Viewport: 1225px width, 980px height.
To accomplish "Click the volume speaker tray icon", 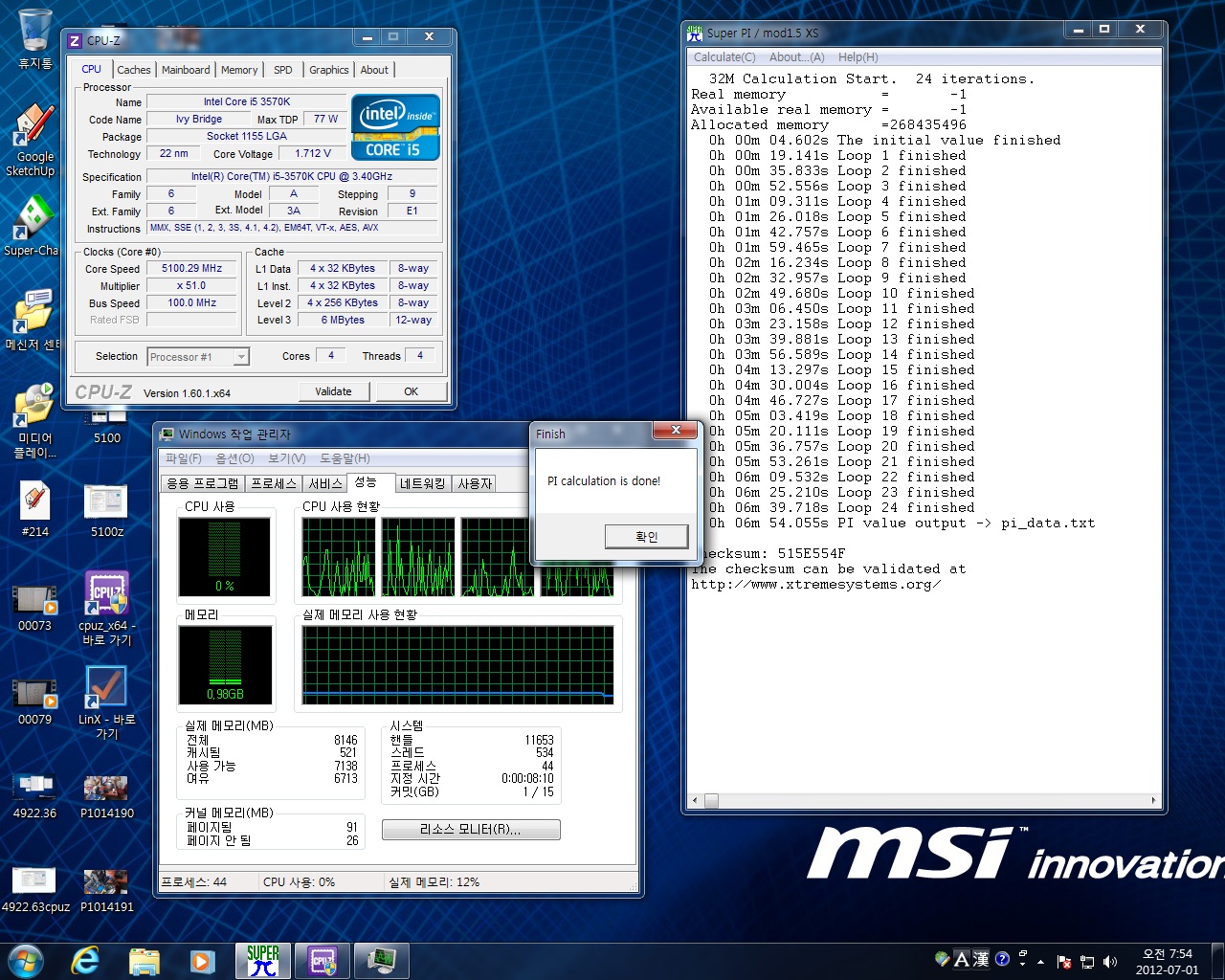I will coord(1110,962).
